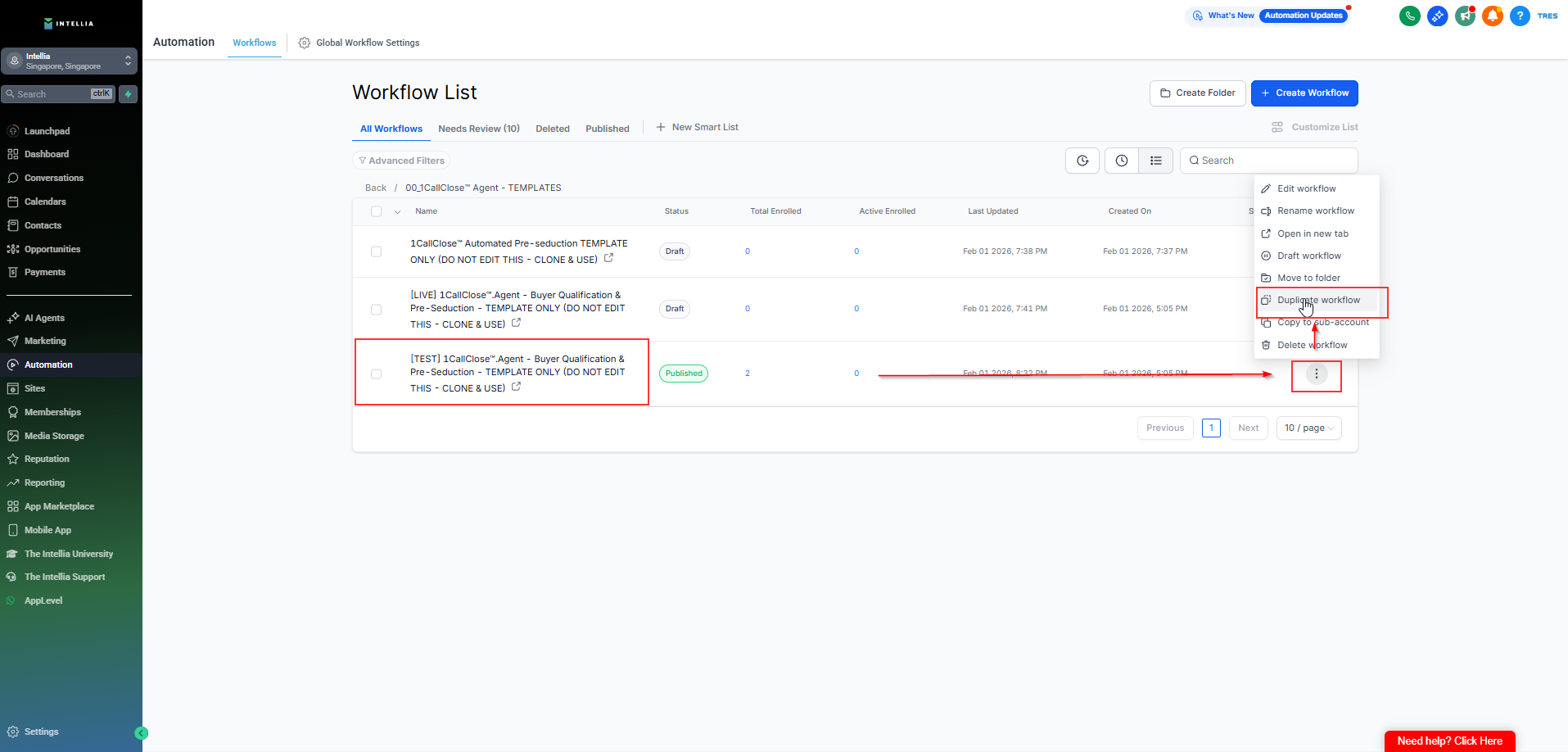Viewport: 1568px width, 752px height.
Task: Open AI Agents from the sidebar
Action: tap(44, 318)
